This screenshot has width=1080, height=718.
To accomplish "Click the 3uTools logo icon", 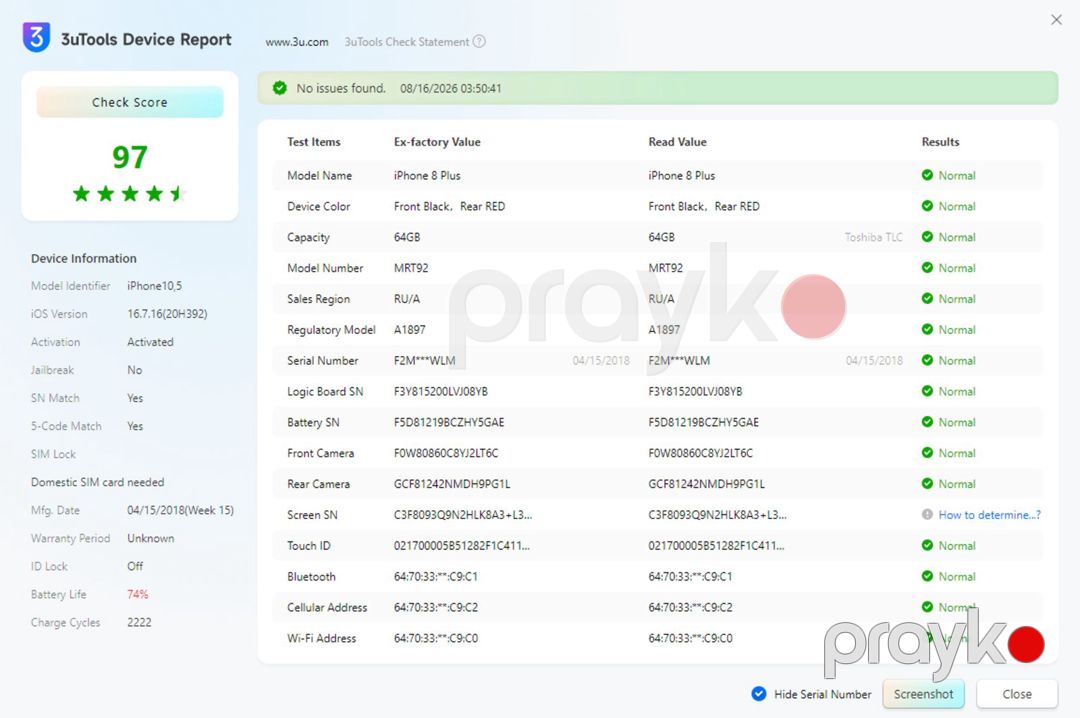I will 37,37.
